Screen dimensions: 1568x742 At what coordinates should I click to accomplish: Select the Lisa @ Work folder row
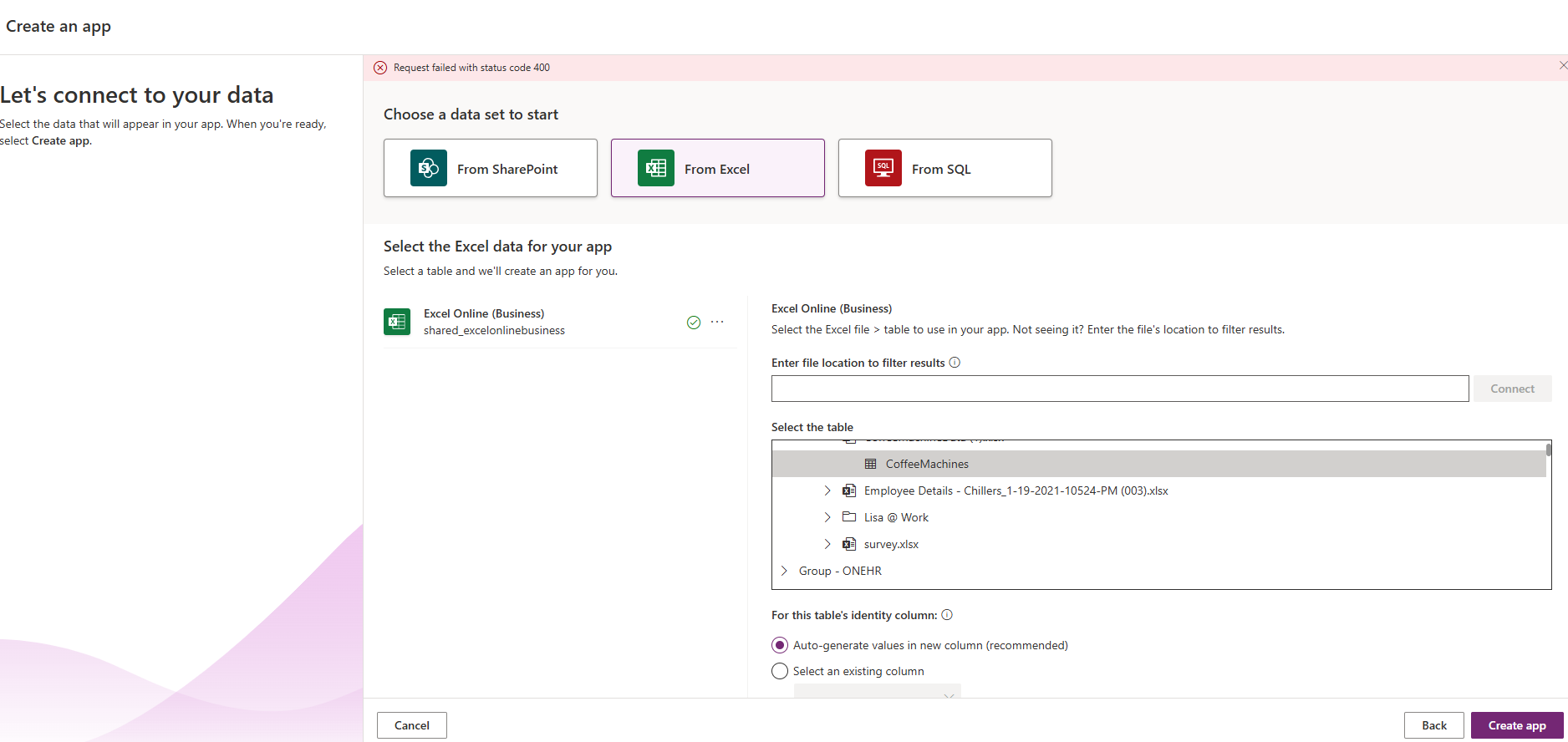point(1158,517)
